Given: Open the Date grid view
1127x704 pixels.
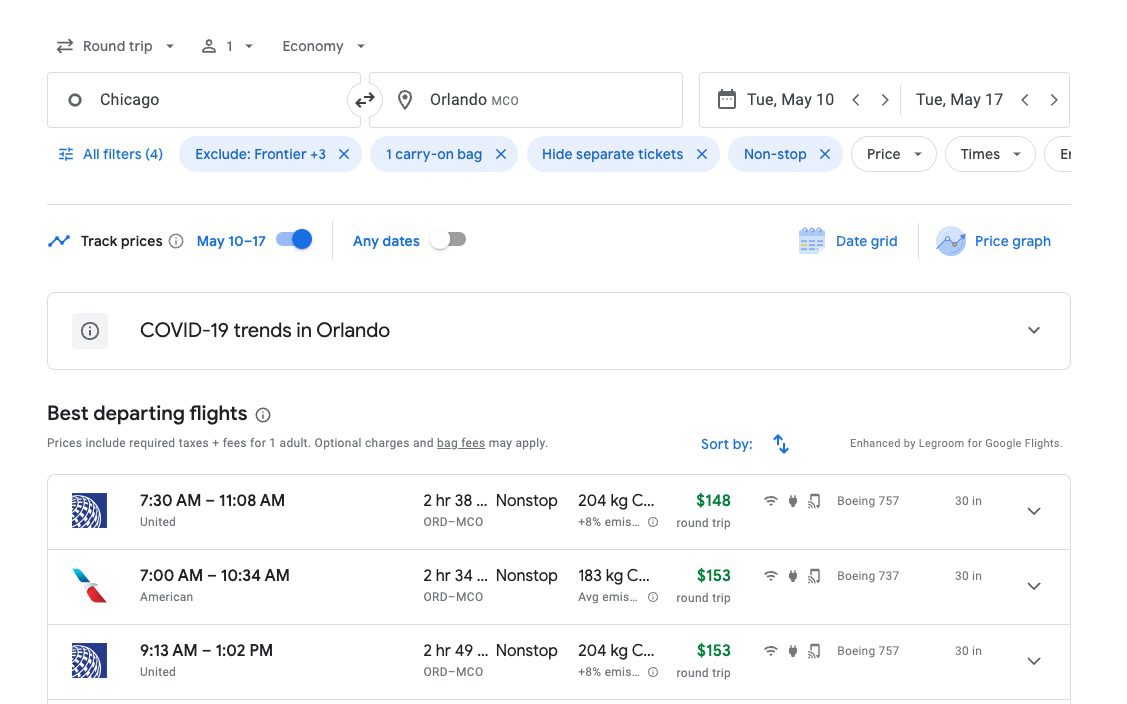Looking at the screenshot, I should coord(848,241).
